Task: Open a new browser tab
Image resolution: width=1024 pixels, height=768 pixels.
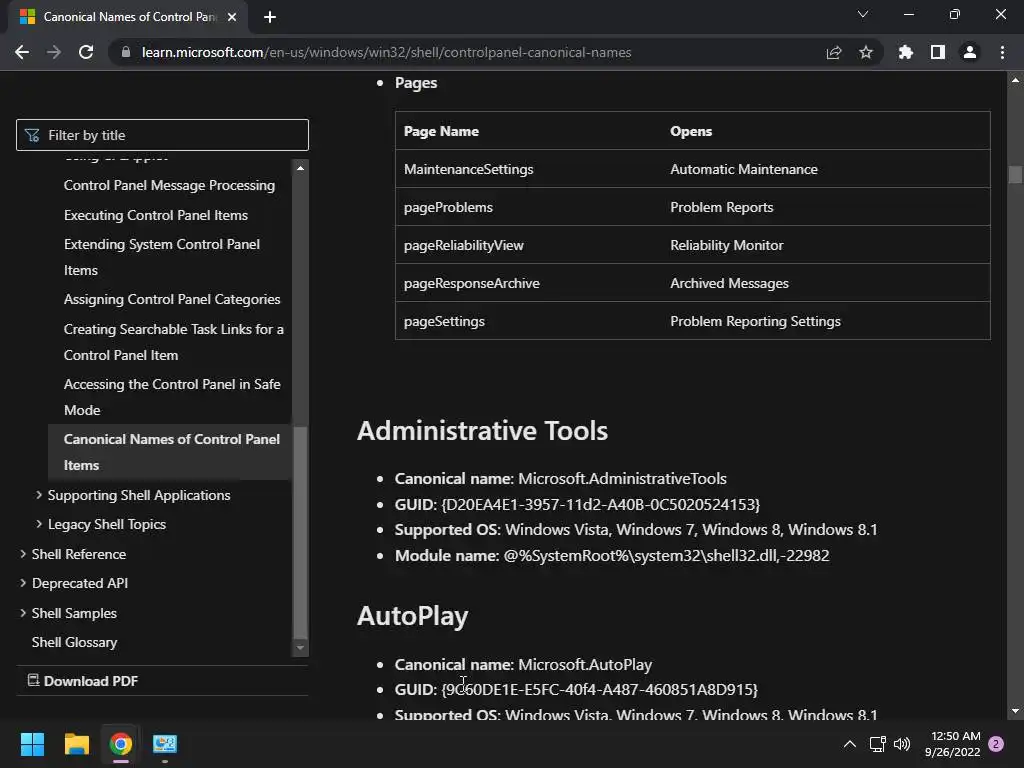Action: (270, 17)
